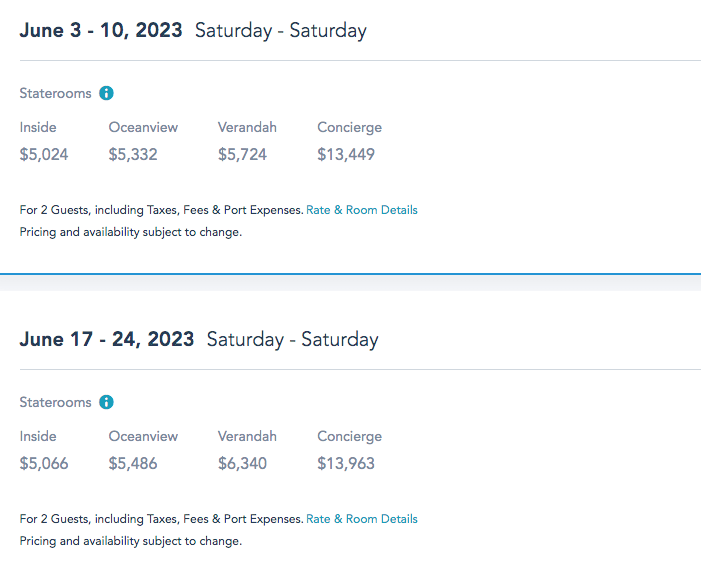Click Staterooms label in June 17-24 section
Image resolution: width=701 pixels, height=565 pixels.
pyautogui.click(x=55, y=402)
